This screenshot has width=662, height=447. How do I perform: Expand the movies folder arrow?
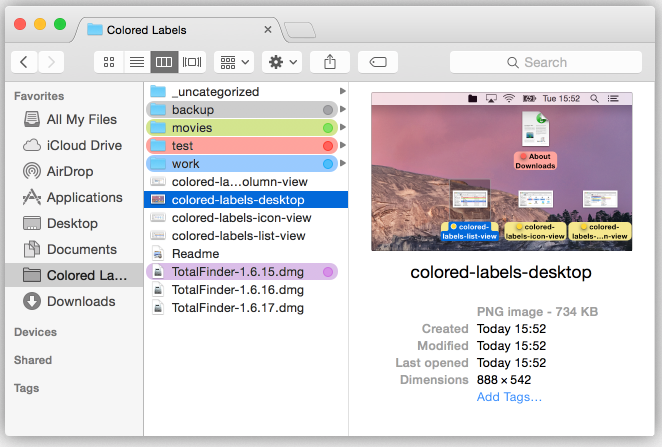342,127
